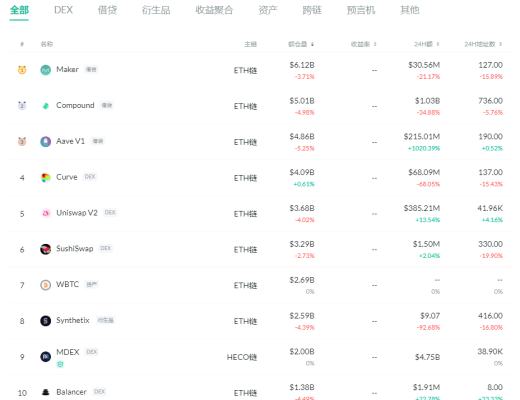
Task: Click the silver rank medal beside Compound
Action: [22, 106]
